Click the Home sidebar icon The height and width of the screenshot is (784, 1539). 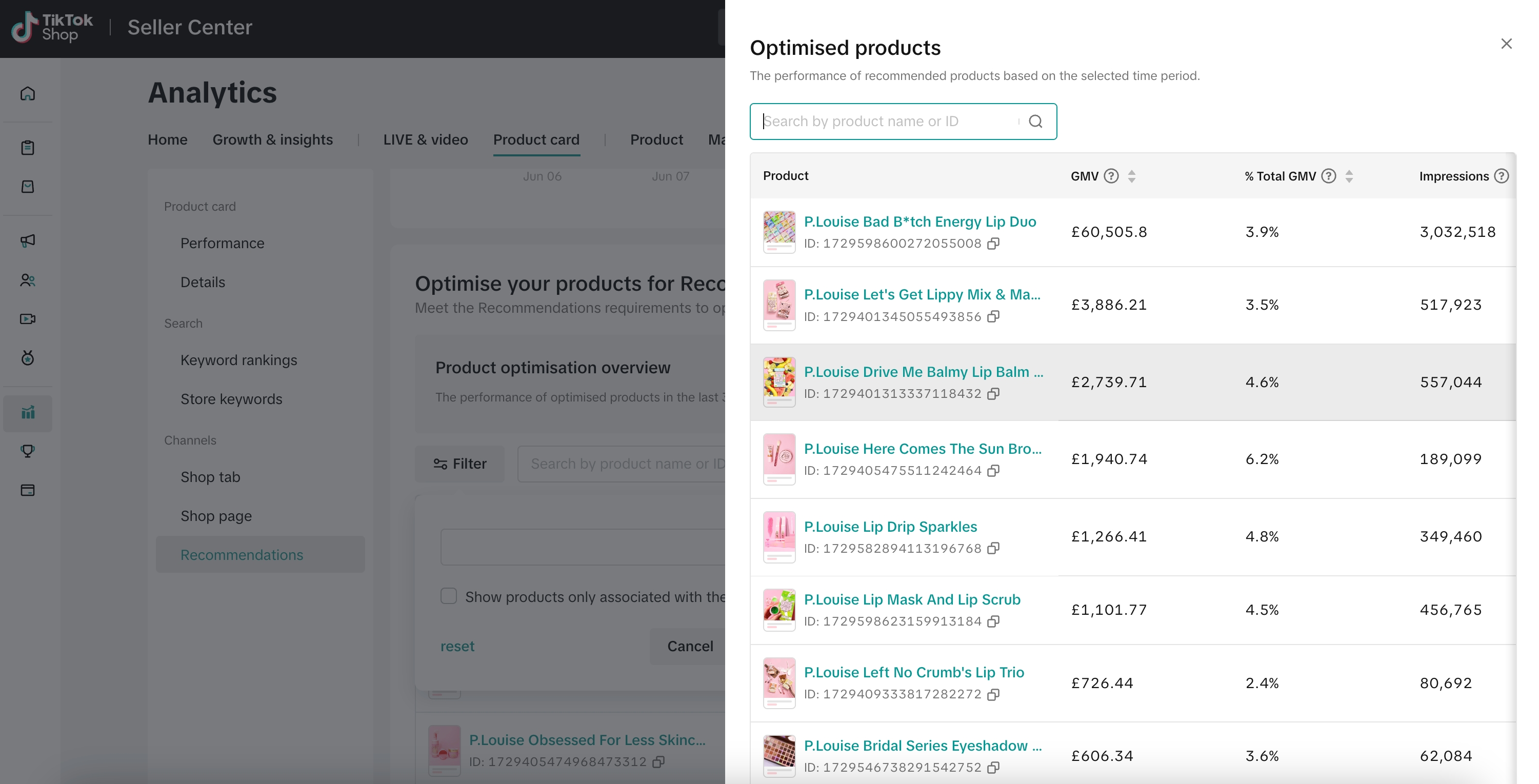(28, 94)
